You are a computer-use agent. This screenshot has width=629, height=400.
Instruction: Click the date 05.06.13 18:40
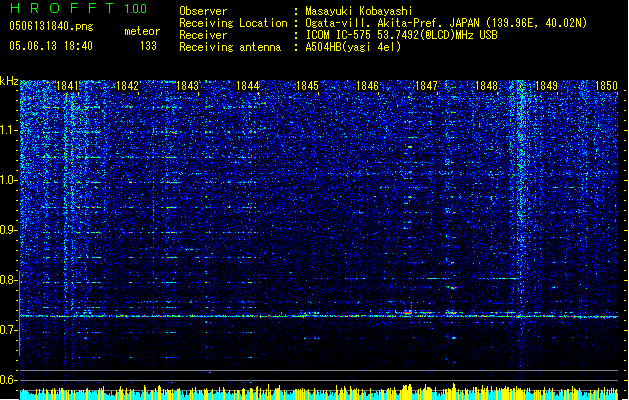(x=51, y=46)
